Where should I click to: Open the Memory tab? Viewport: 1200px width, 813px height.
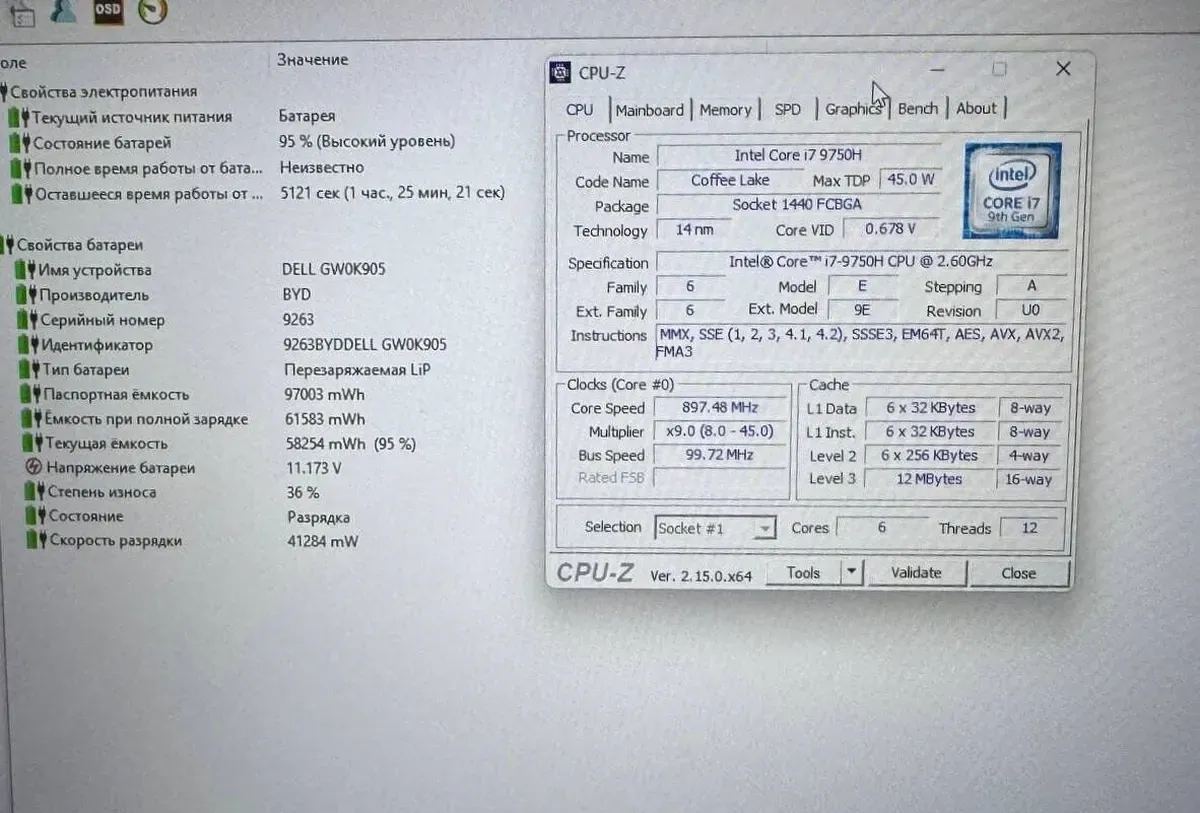725,110
